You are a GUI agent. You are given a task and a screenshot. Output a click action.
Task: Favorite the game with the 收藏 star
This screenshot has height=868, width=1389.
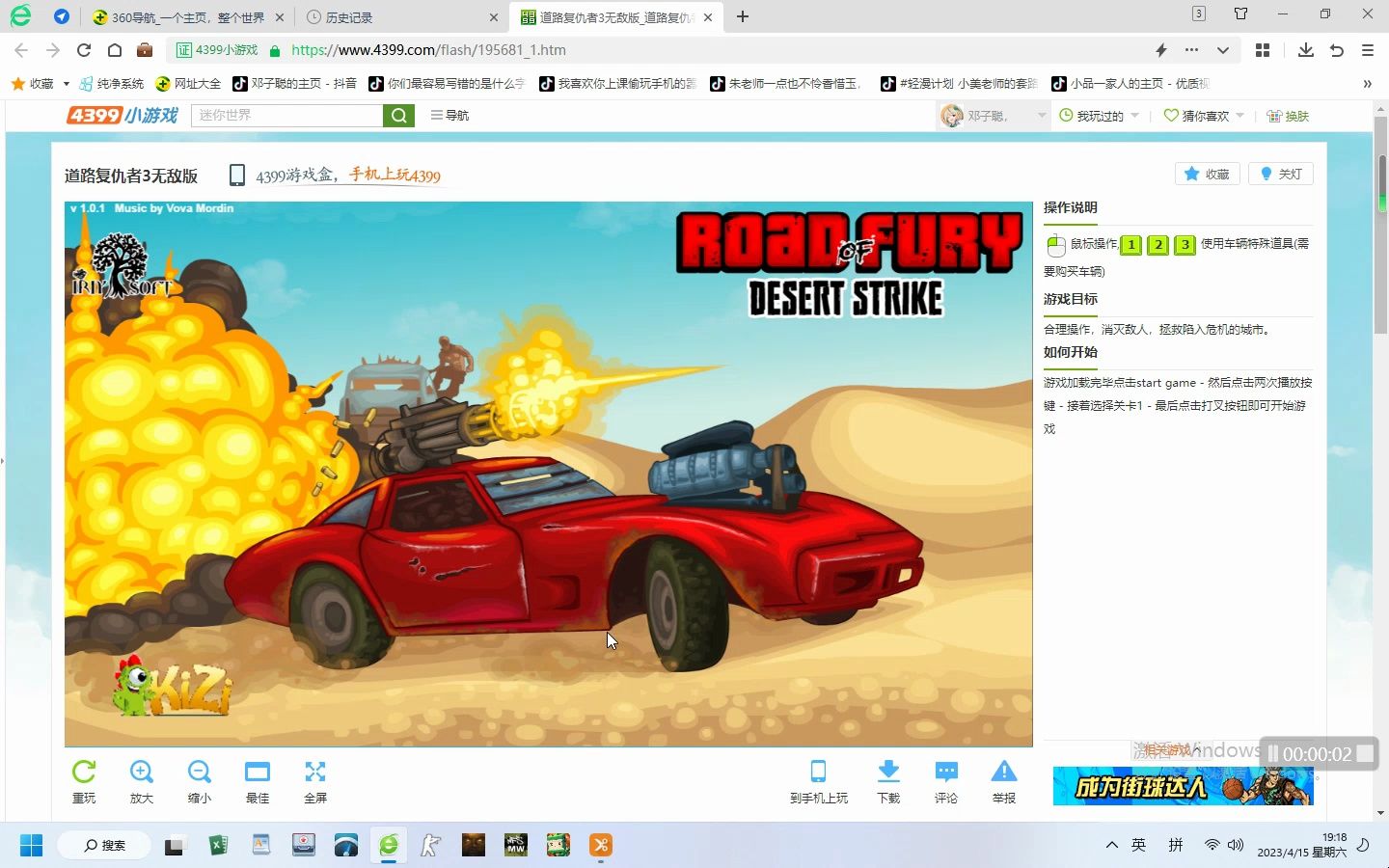tap(1206, 174)
